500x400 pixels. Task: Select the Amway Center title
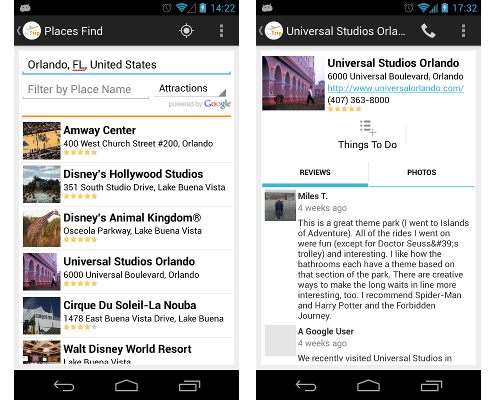pyautogui.click(x=100, y=130)
